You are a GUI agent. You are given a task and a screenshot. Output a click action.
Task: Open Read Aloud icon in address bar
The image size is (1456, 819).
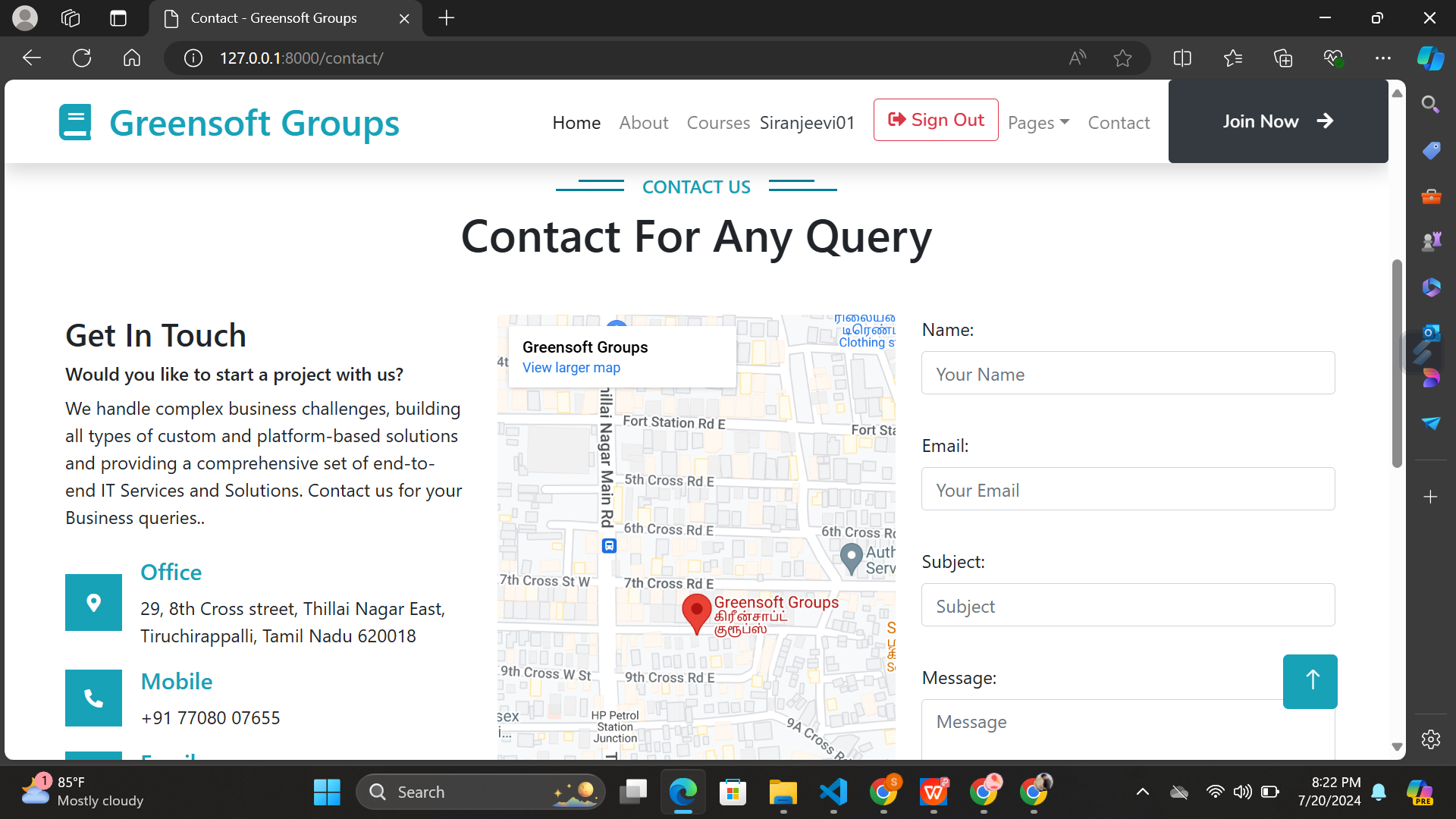tap(1078, 58)
